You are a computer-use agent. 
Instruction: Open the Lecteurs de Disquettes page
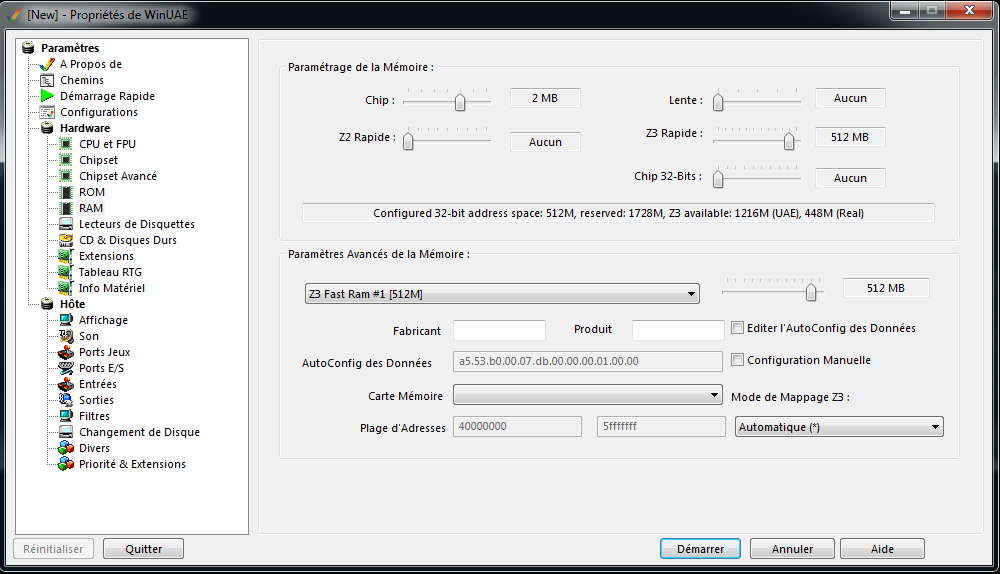136,224
